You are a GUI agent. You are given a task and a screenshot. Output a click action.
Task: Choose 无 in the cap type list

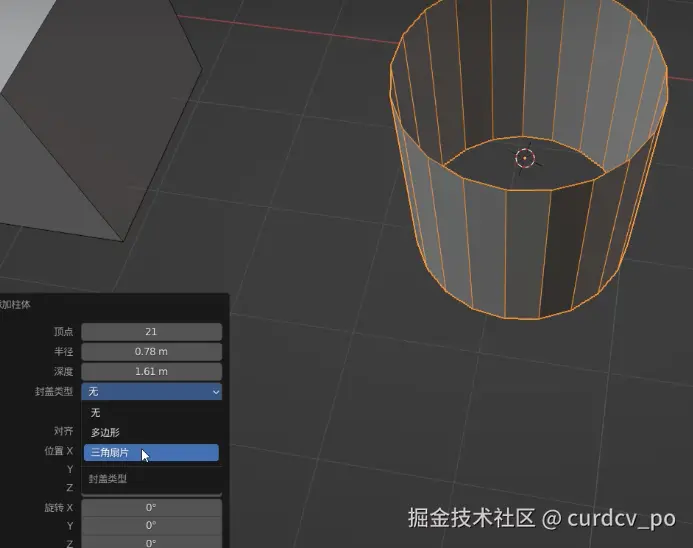tap(151, 413)
